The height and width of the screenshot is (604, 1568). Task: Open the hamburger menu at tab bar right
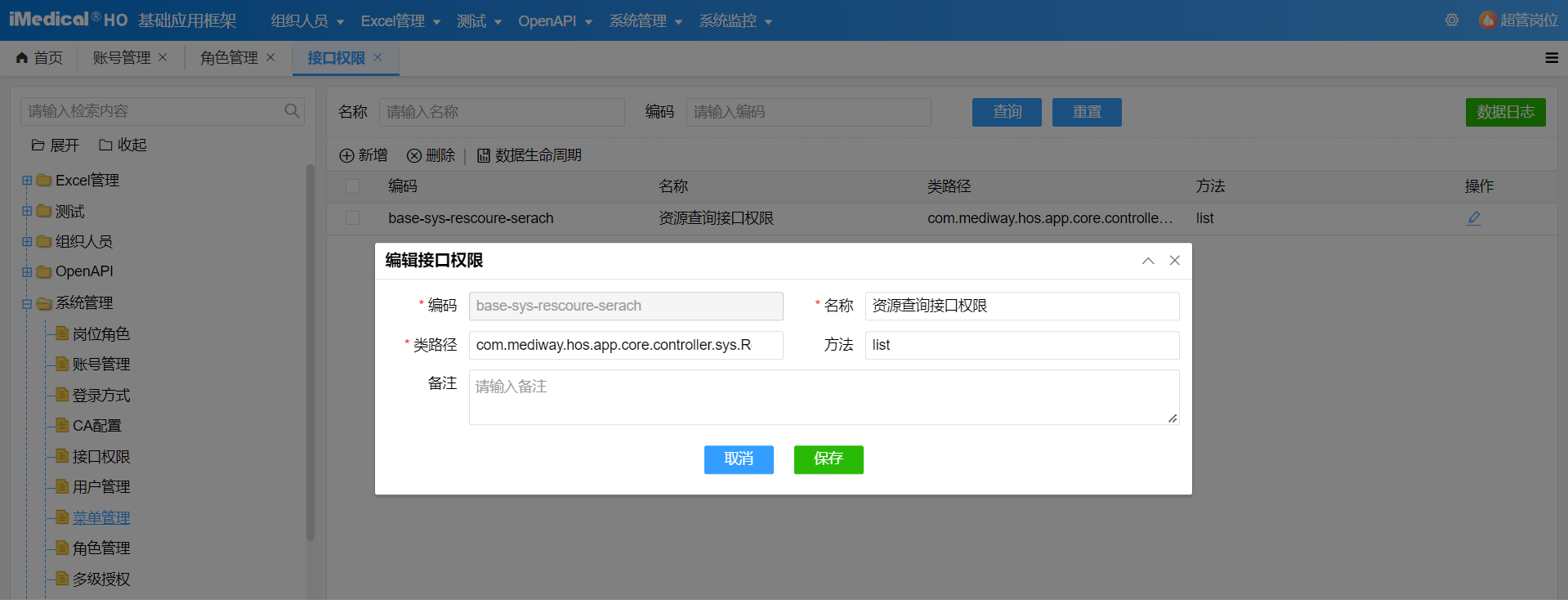(x=1551, y=58)
